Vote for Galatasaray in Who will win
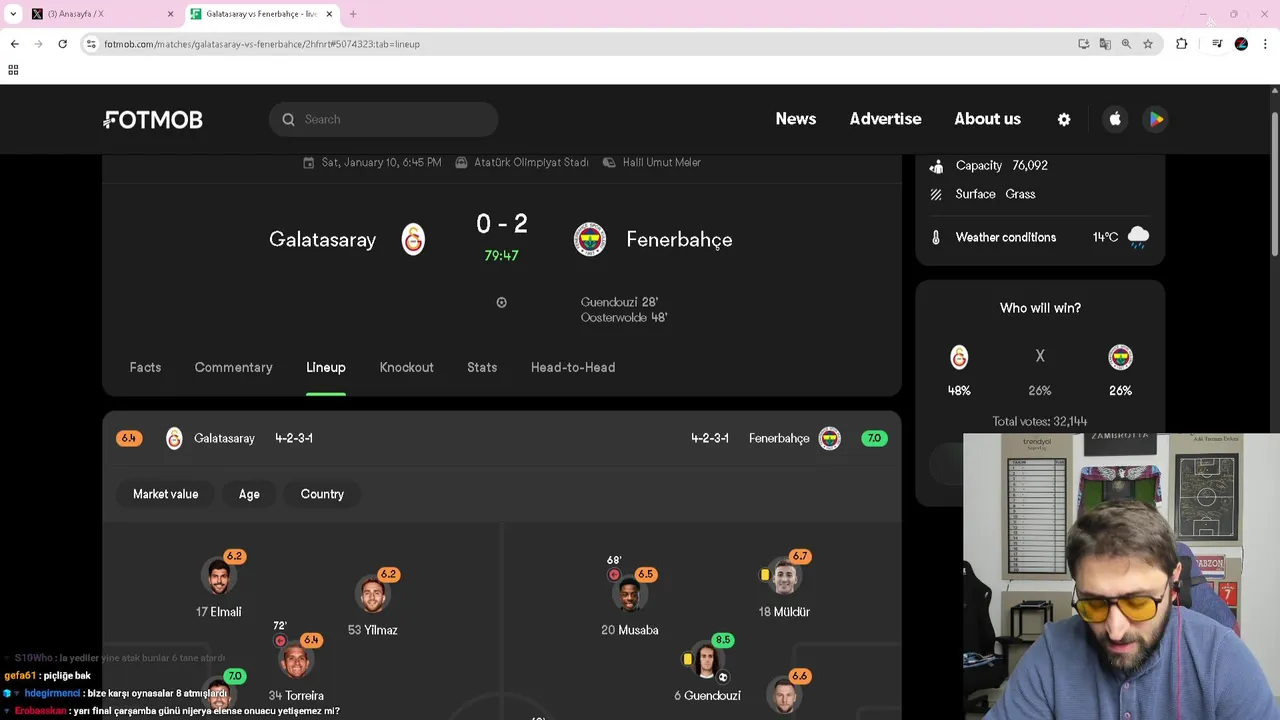 pyautogui.click(x=959, y=357)
